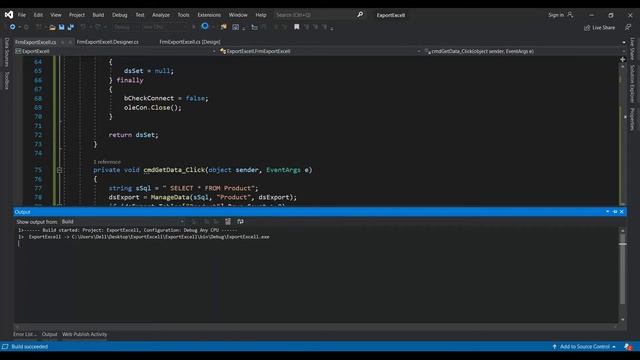Open the Show output from Build dropdown
The height and width of the screenshot is (360, 640).
tap(122, 222)
